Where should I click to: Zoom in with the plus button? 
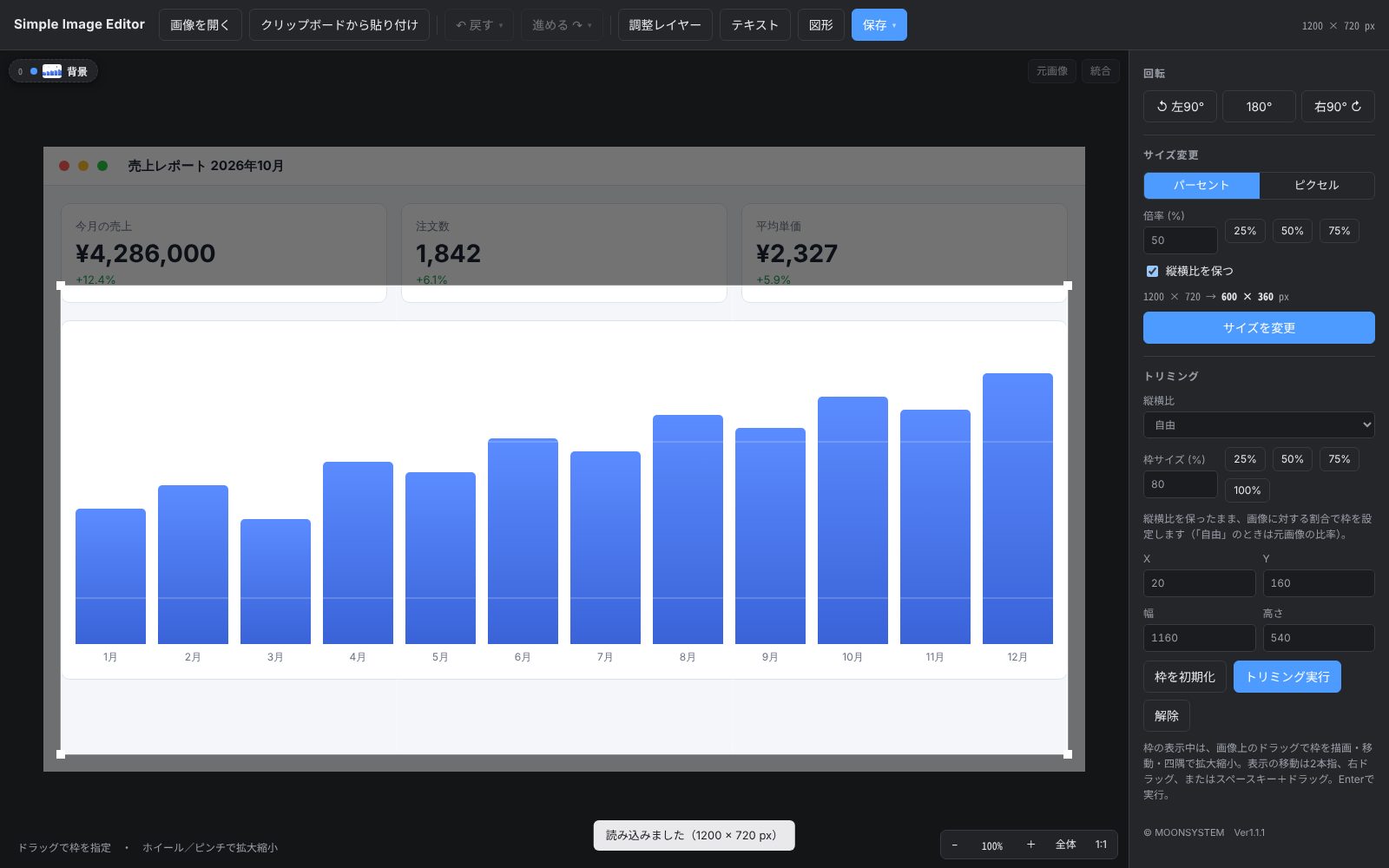click(x=1030, y=845)
